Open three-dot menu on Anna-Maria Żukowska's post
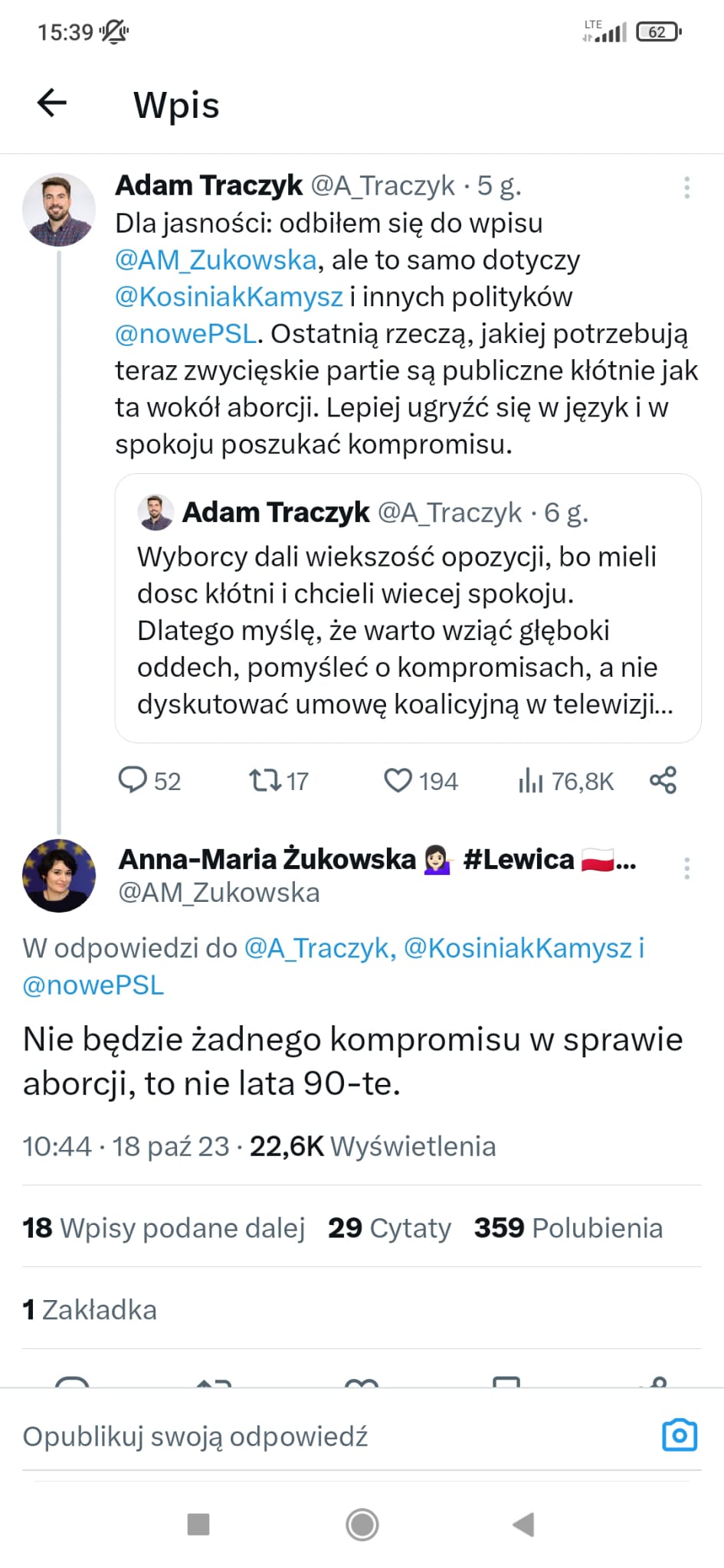The width and height of the screenshot is (724, 1568). click(x=686, y=868)
